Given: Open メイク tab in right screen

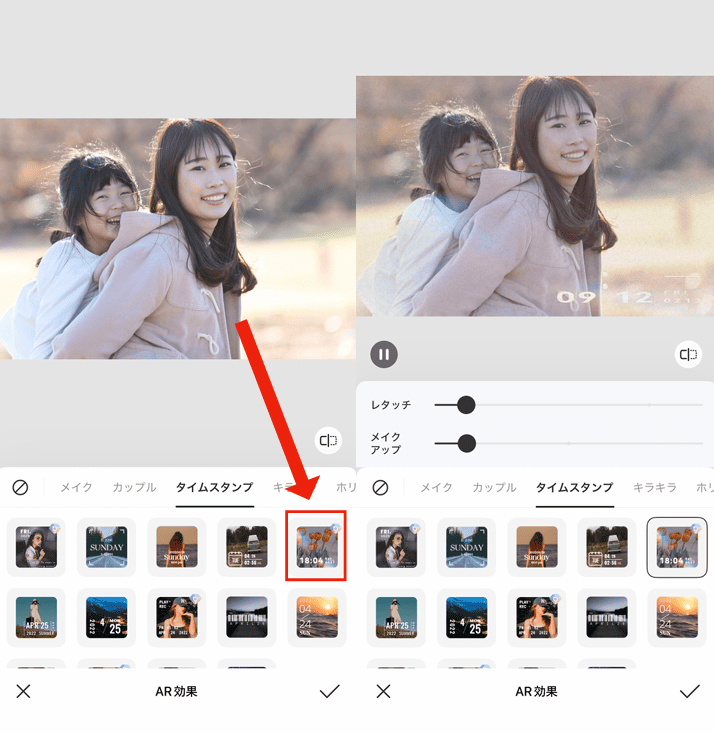Looking at the screenshot, I should click(x=436, y=487).
